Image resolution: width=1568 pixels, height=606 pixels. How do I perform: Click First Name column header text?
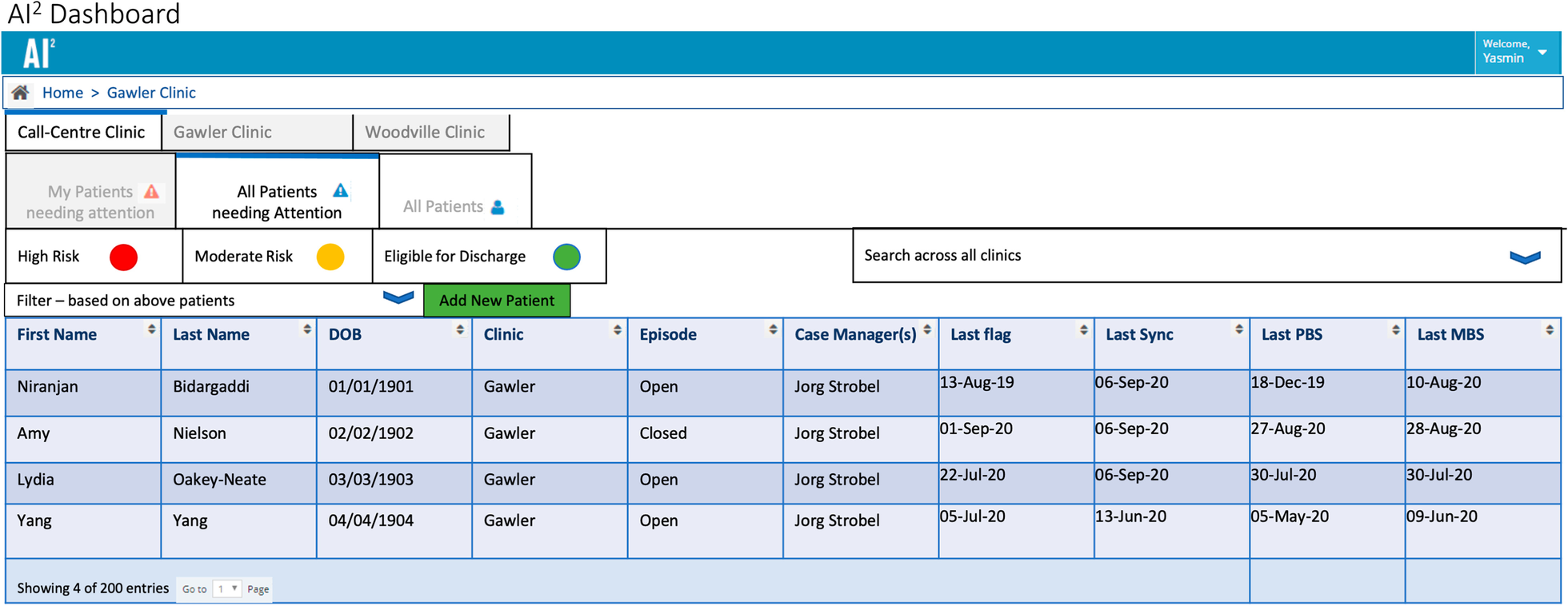(x=57, y=335)
